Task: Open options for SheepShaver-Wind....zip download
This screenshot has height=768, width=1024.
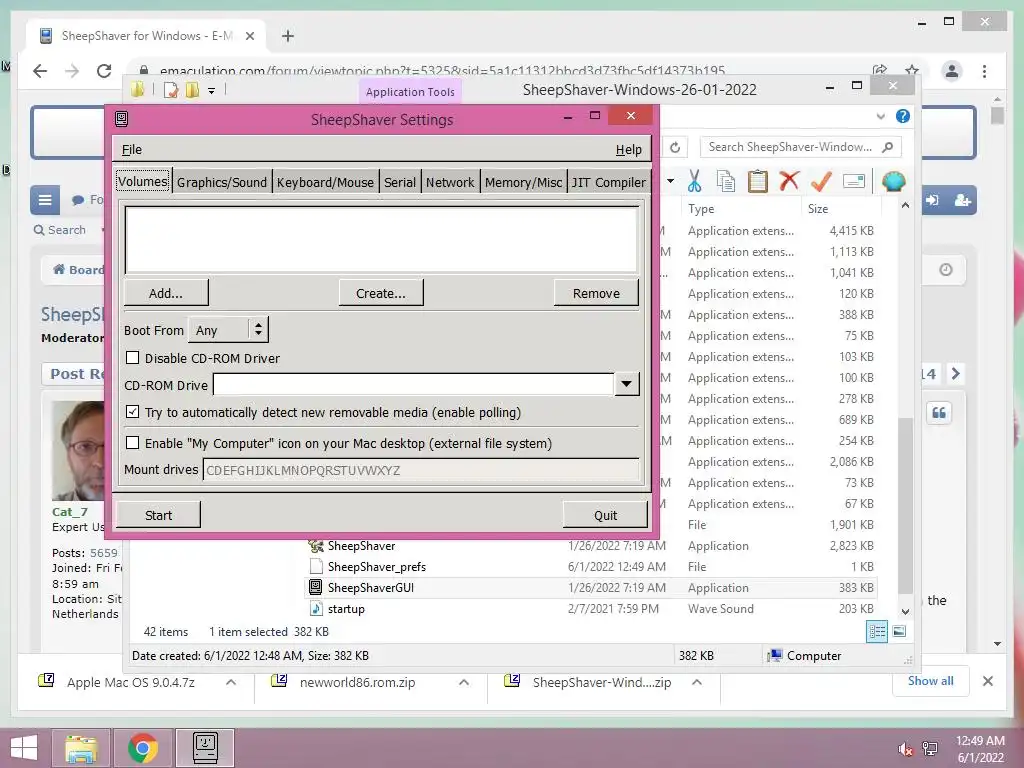Action: tap(697, 682)
